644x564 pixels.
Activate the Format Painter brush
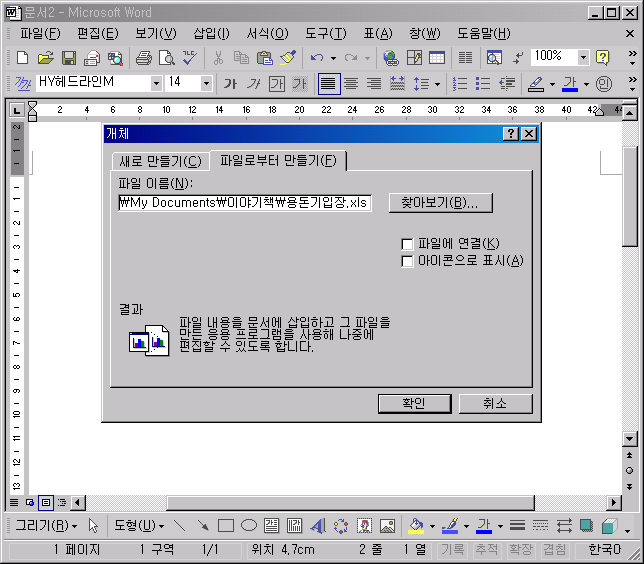[288, 58]
